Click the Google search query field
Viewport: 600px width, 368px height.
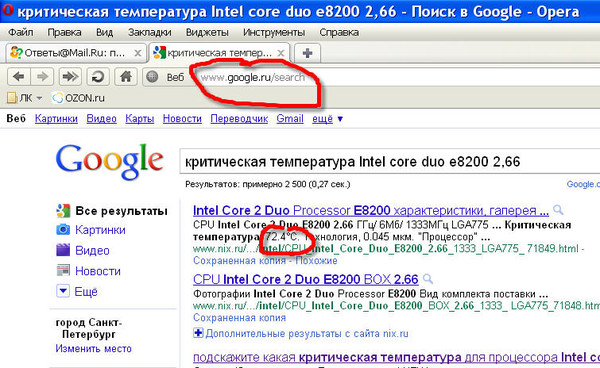(390, 162)
